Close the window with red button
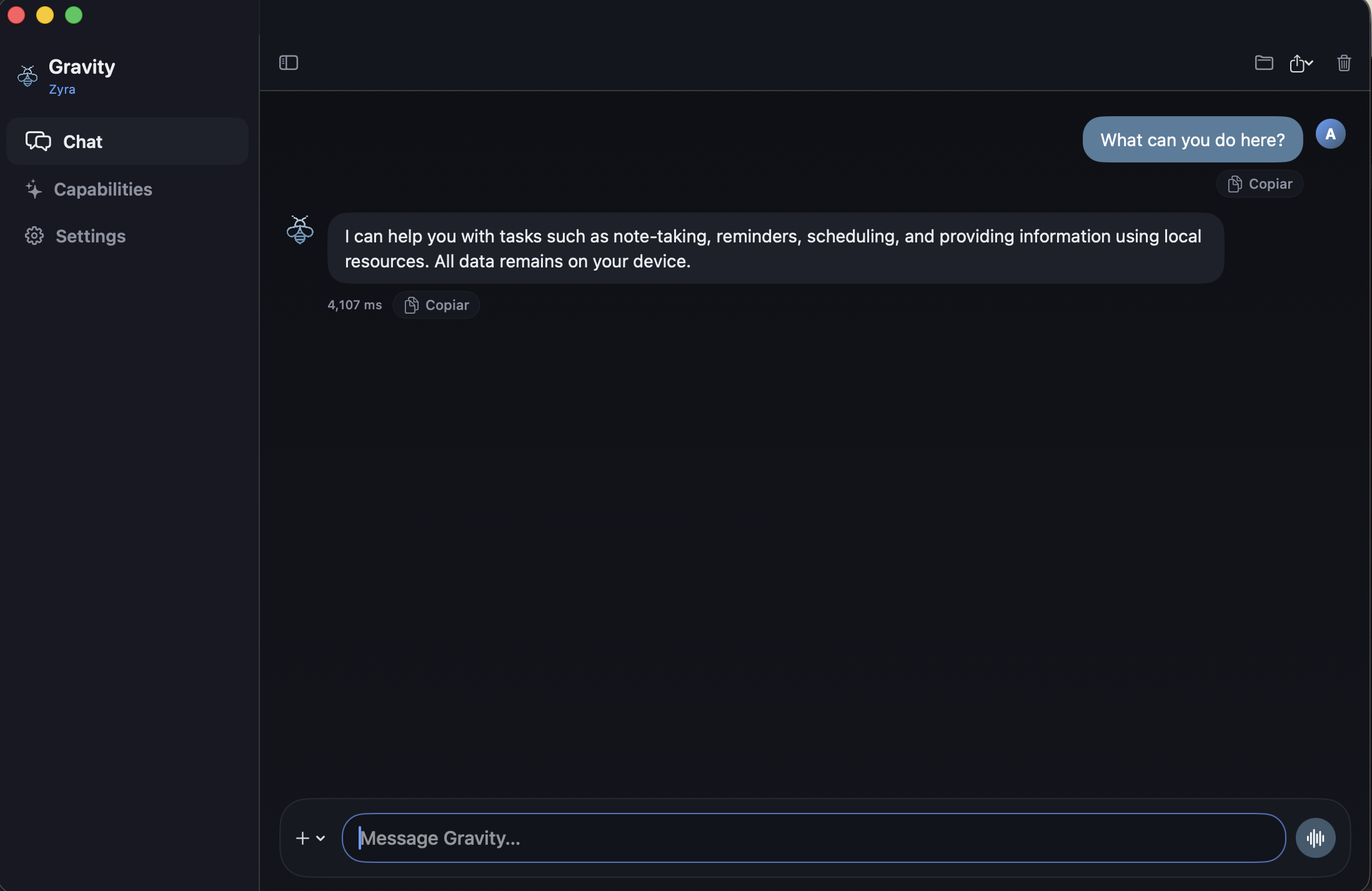Viewport: 1372px width, 891px height. 16,14
